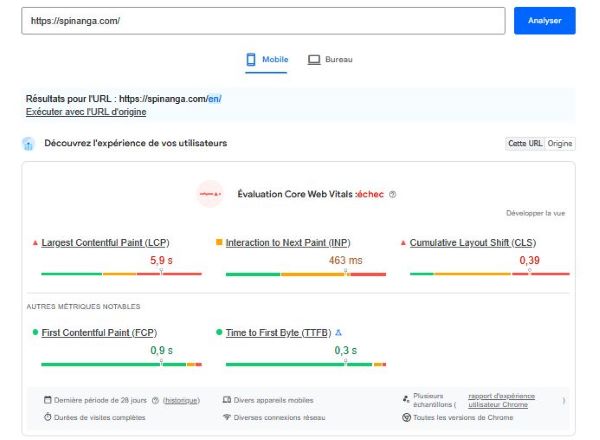Click the Core Web Vitals failure icon
Image resolution: width=600 pixels, height=440 pixels.
coord(210,194)
